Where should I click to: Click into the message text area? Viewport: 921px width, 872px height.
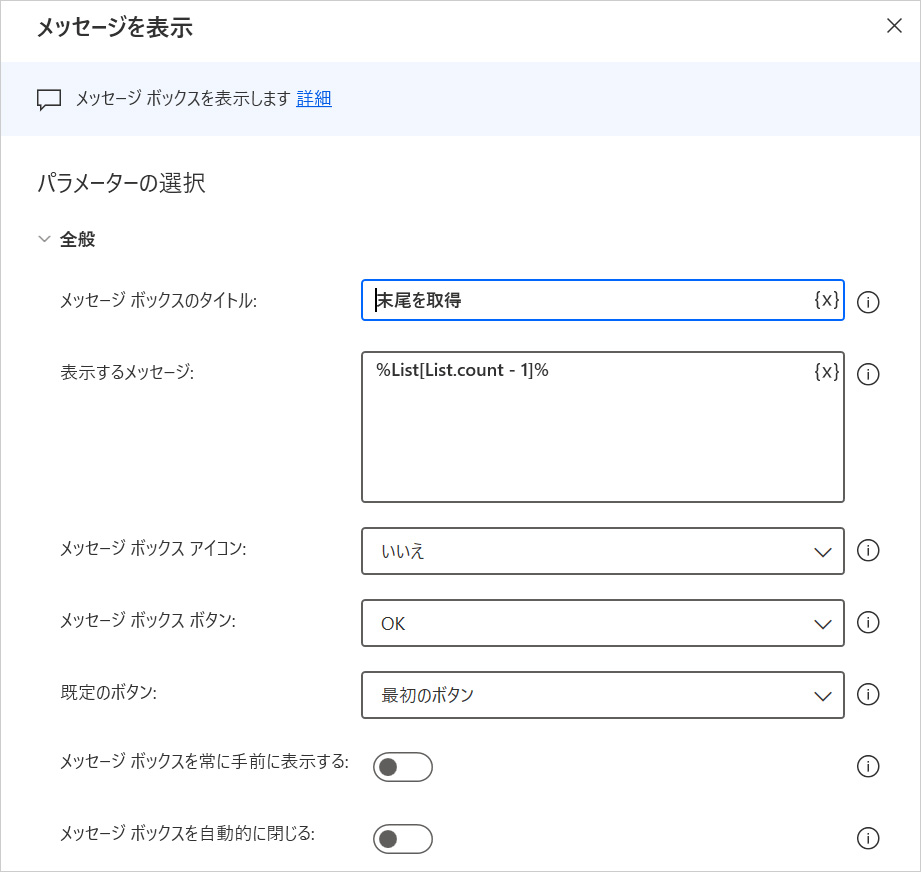click(x=590, y=440)
